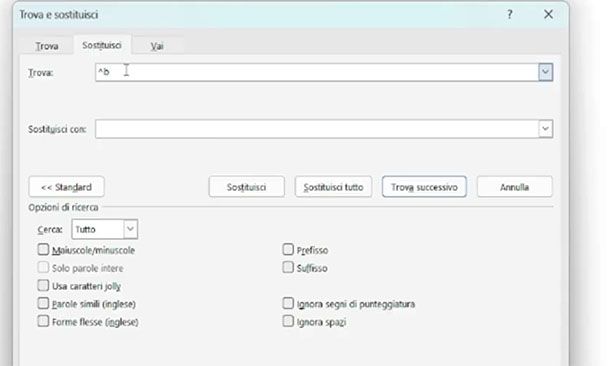
Task: Switch to the Trova tab
Action: click(47, 46)
